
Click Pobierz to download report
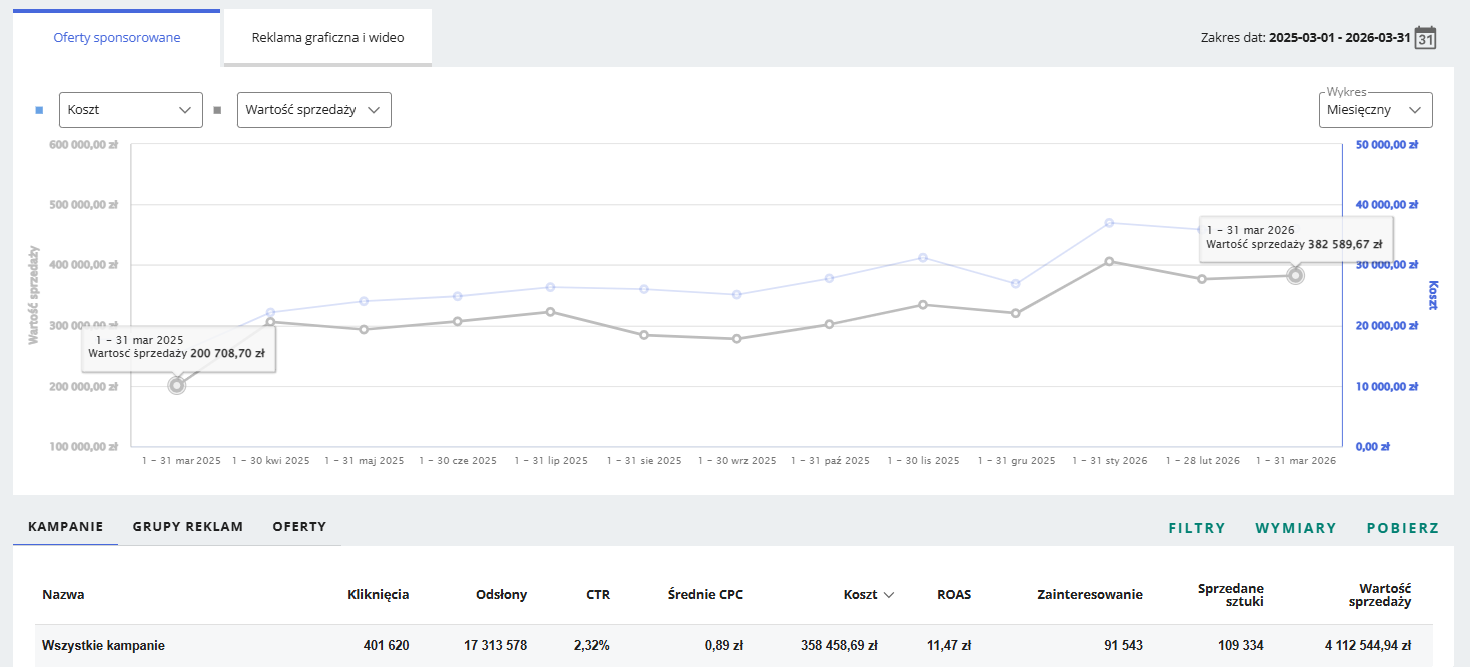1403,528
